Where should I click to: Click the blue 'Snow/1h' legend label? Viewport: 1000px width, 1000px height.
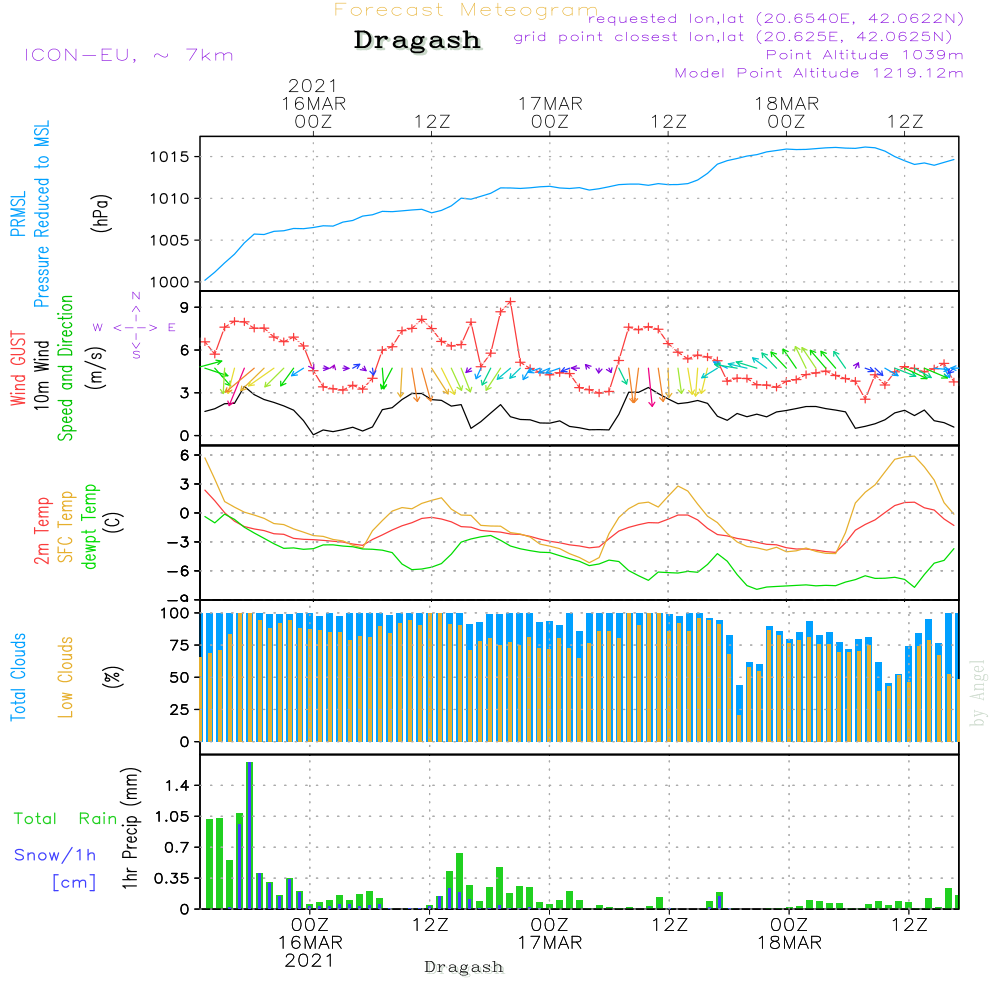click(55, 855)
